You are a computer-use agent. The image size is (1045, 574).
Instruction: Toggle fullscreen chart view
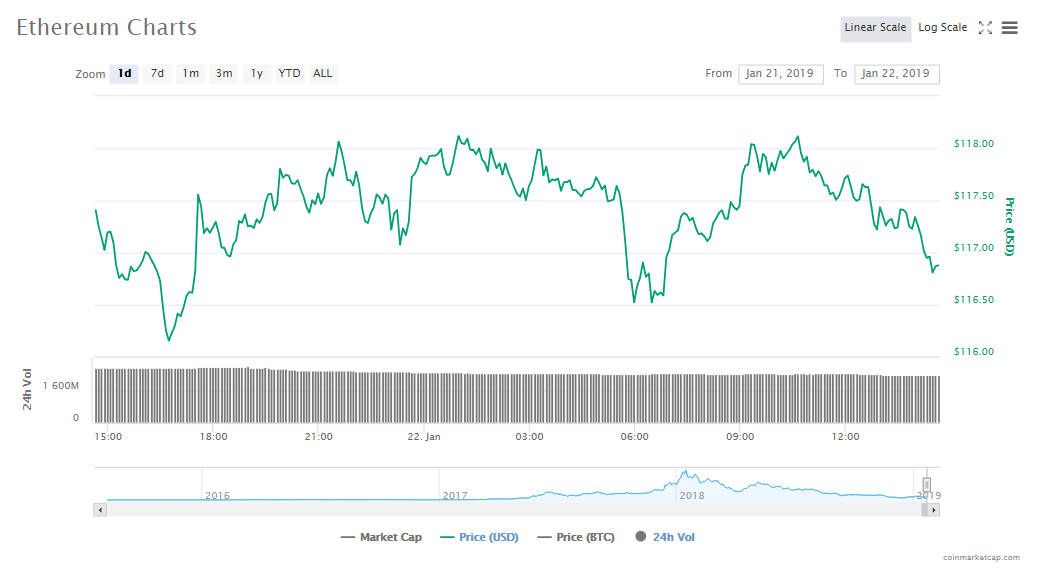pyautogui.click(x=985, y=28)
